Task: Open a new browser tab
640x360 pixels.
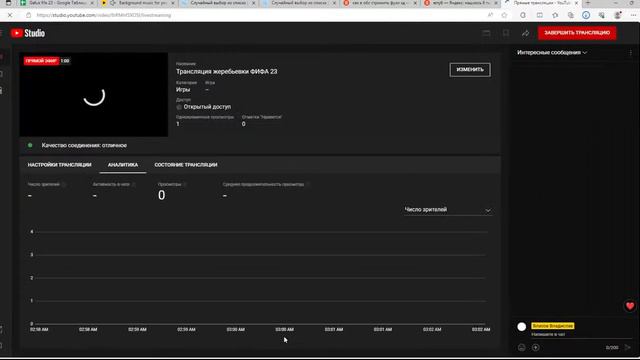Action: click(588, 3)
